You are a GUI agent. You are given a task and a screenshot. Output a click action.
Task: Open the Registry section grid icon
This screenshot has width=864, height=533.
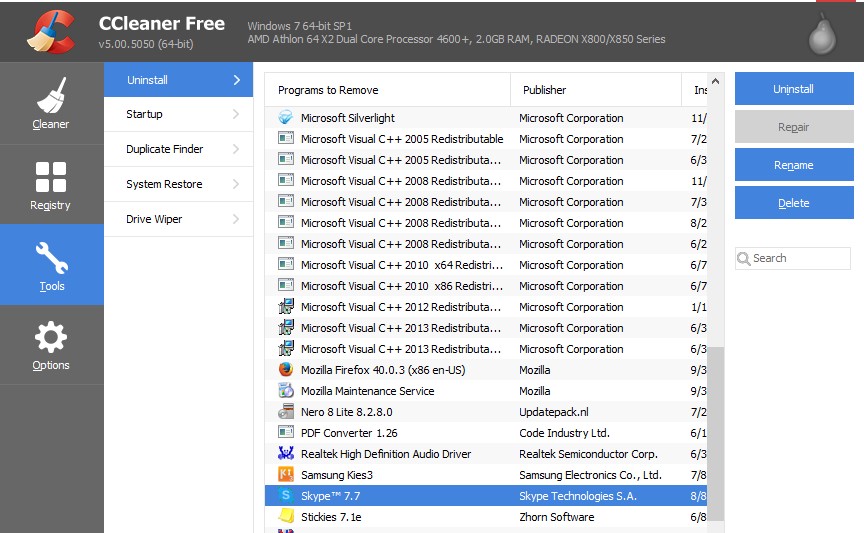point(51,177)
